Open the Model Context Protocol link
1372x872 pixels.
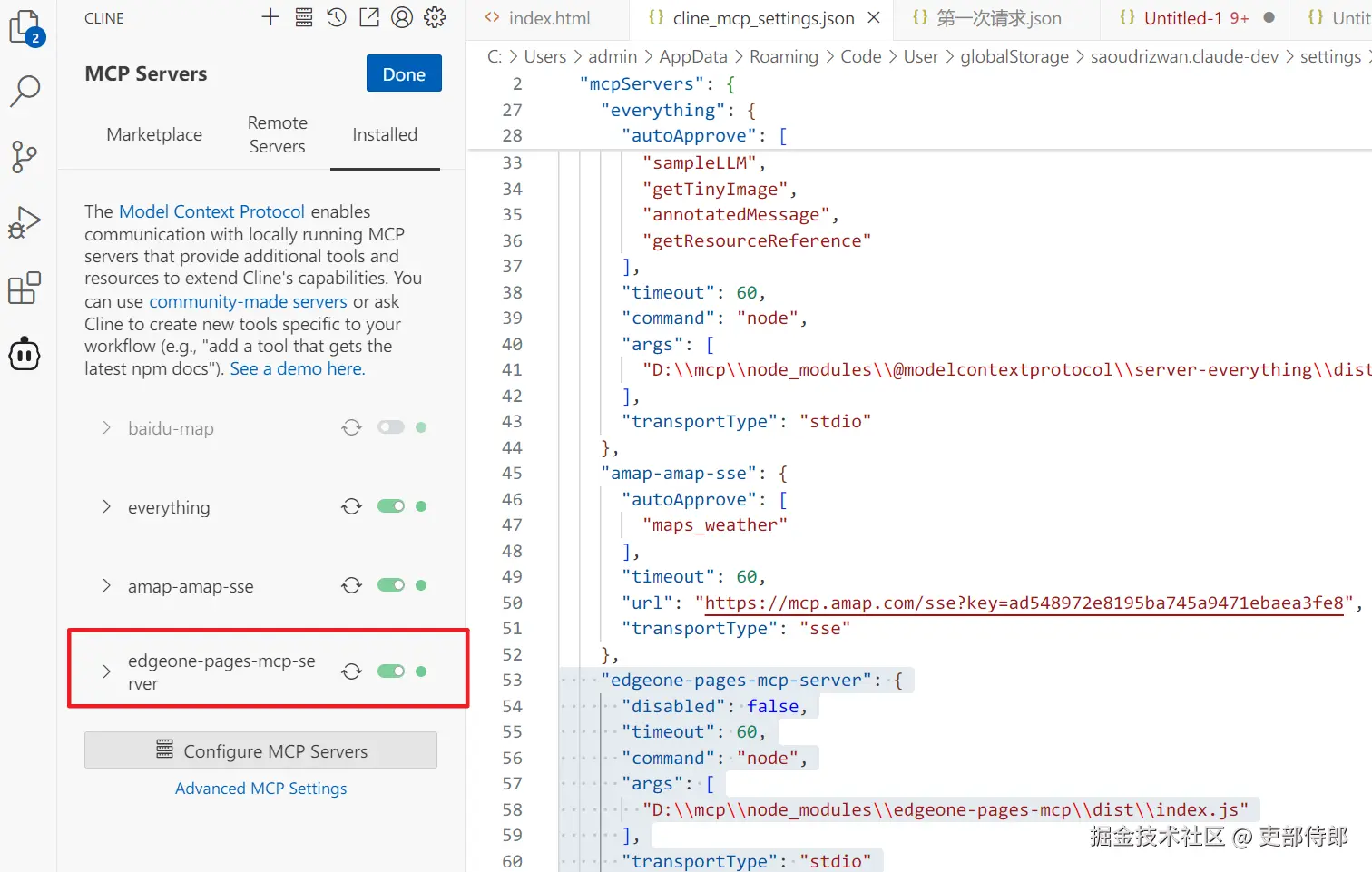[211, 211]
